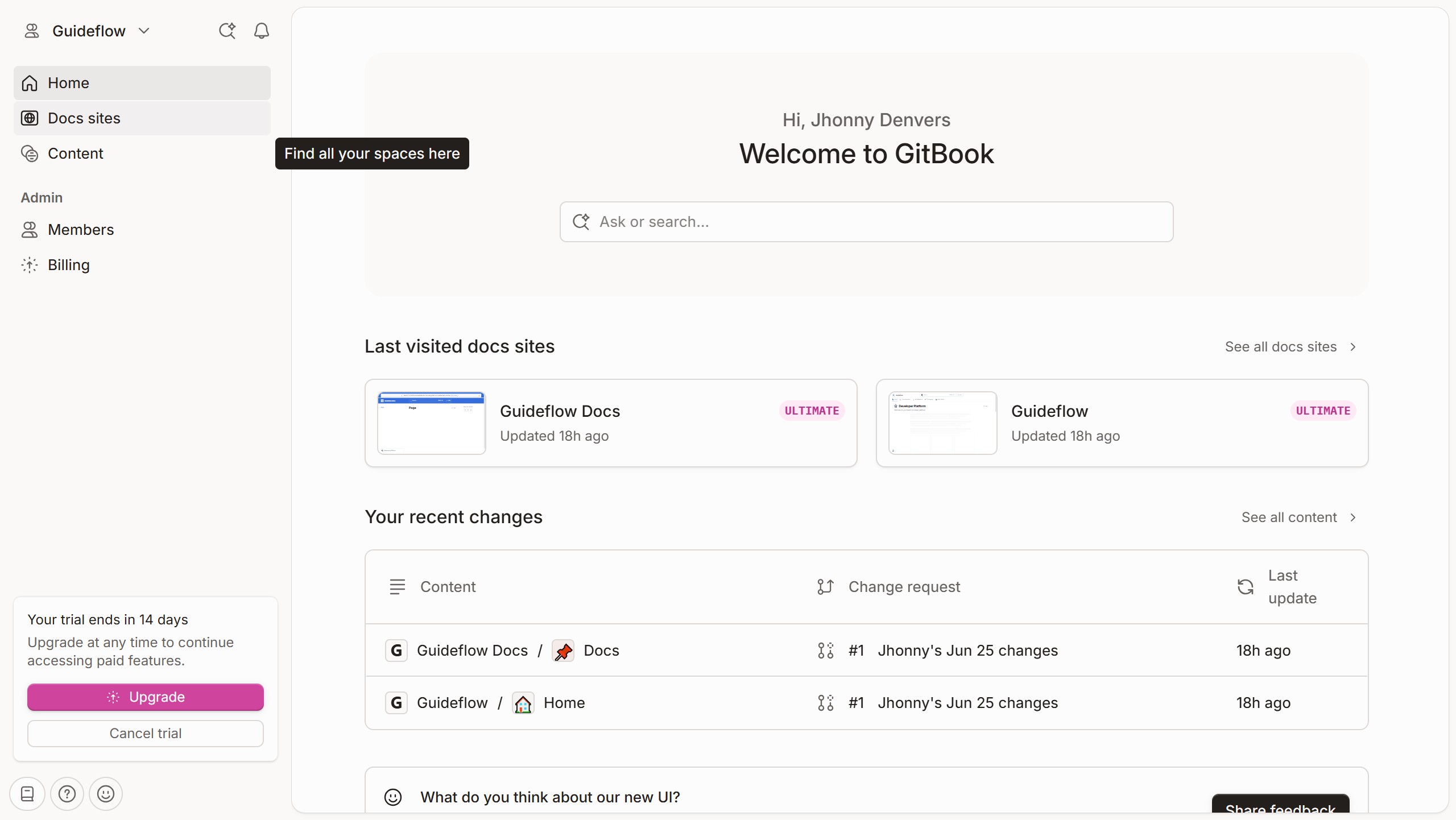Click the G icon in Guideflow Docs row

tap(396, 651)
